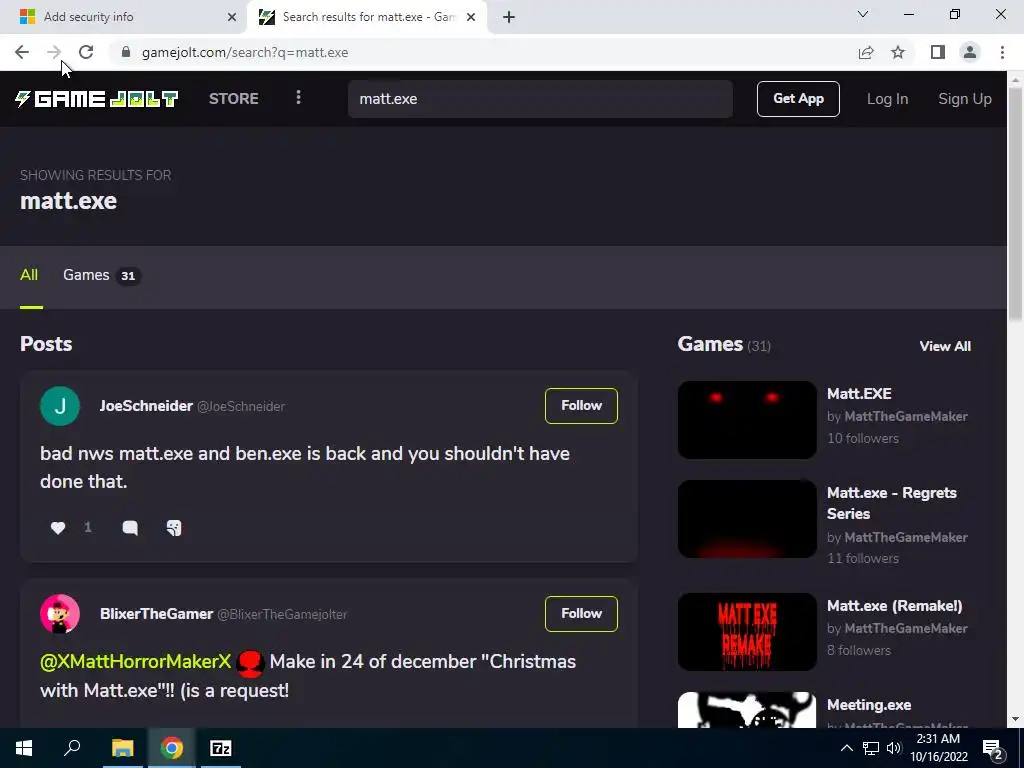1024x768 pixels.
Task: Select the All results tab
Action: pos(29,275)
